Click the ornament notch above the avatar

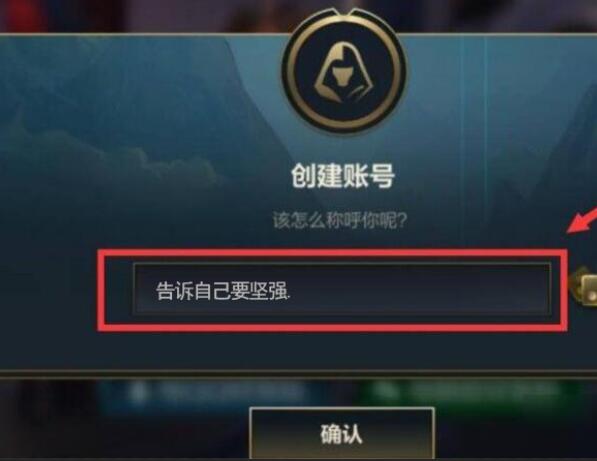click(345, 12)
